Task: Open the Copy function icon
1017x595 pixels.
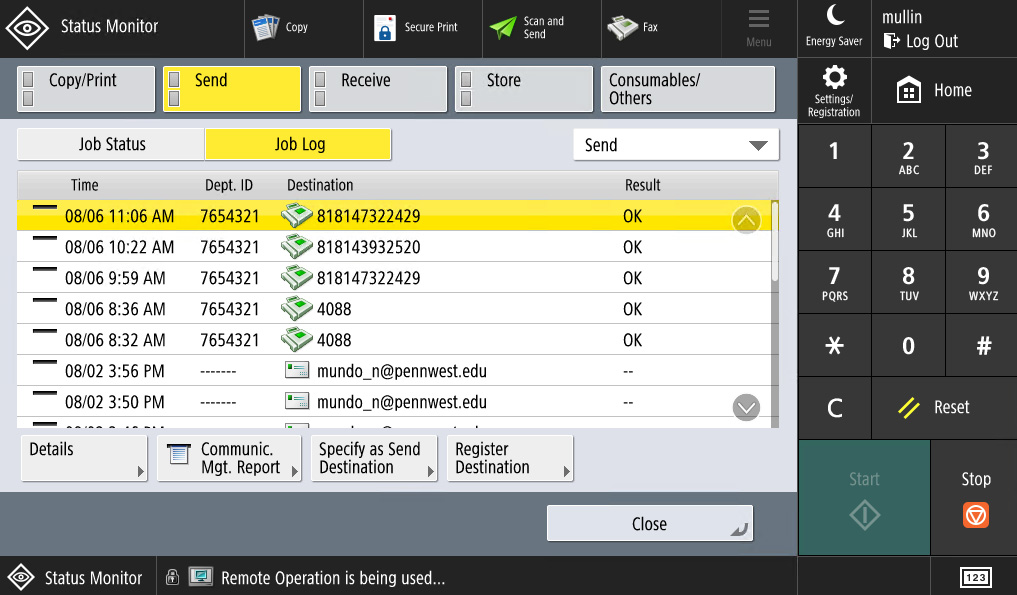Action: tap(265, 27)
